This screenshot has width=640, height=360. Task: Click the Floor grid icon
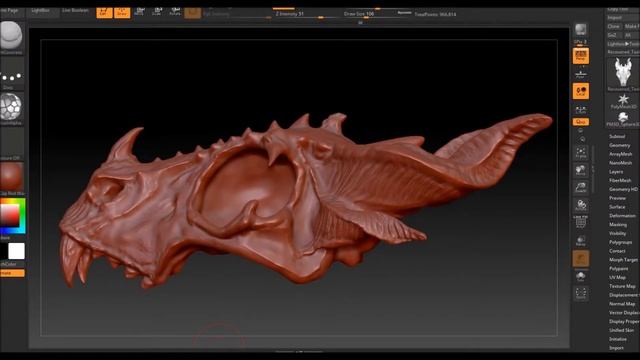(x=580, y=75)
